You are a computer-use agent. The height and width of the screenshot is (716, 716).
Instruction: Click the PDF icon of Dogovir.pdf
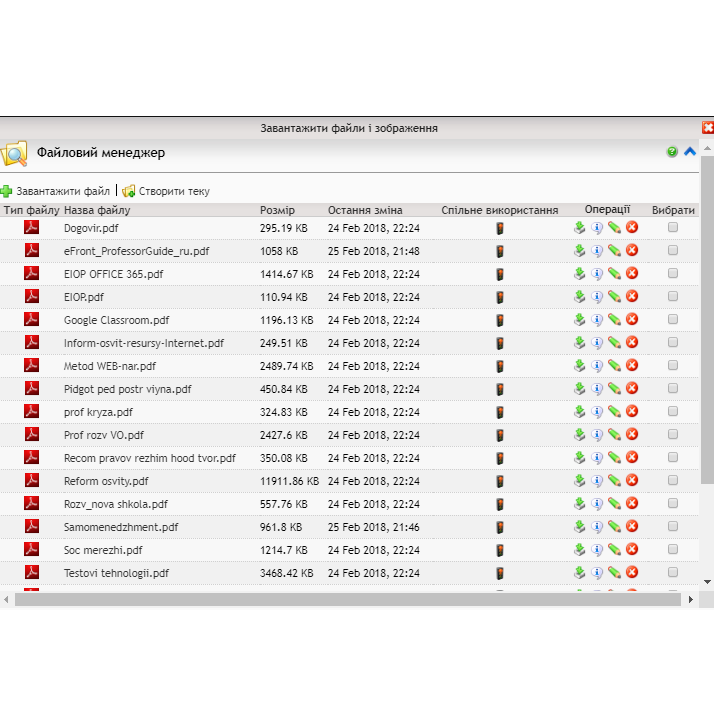pos(32,227)
